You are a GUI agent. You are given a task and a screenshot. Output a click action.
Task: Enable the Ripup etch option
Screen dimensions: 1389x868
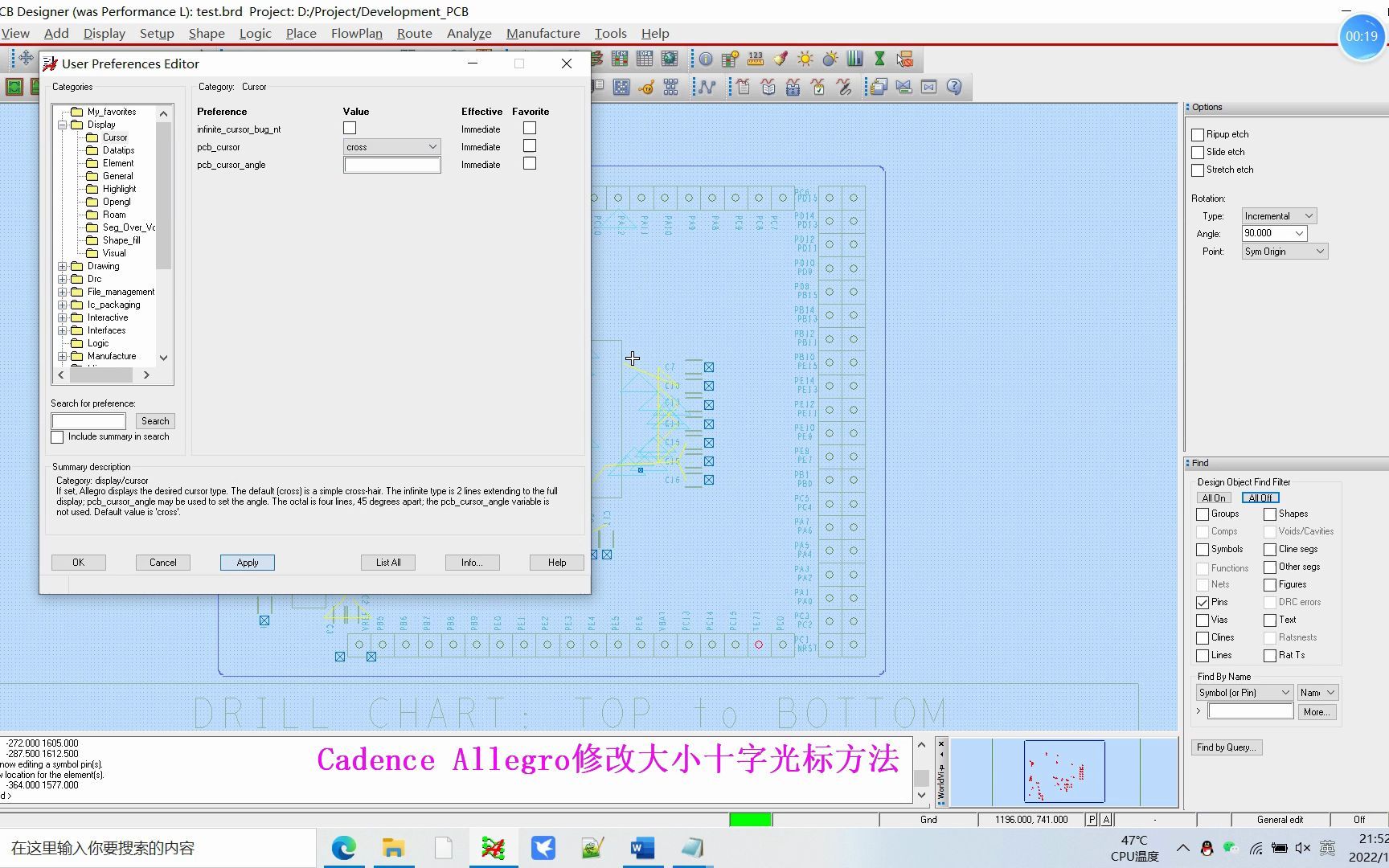click(x=1198, y=134)
